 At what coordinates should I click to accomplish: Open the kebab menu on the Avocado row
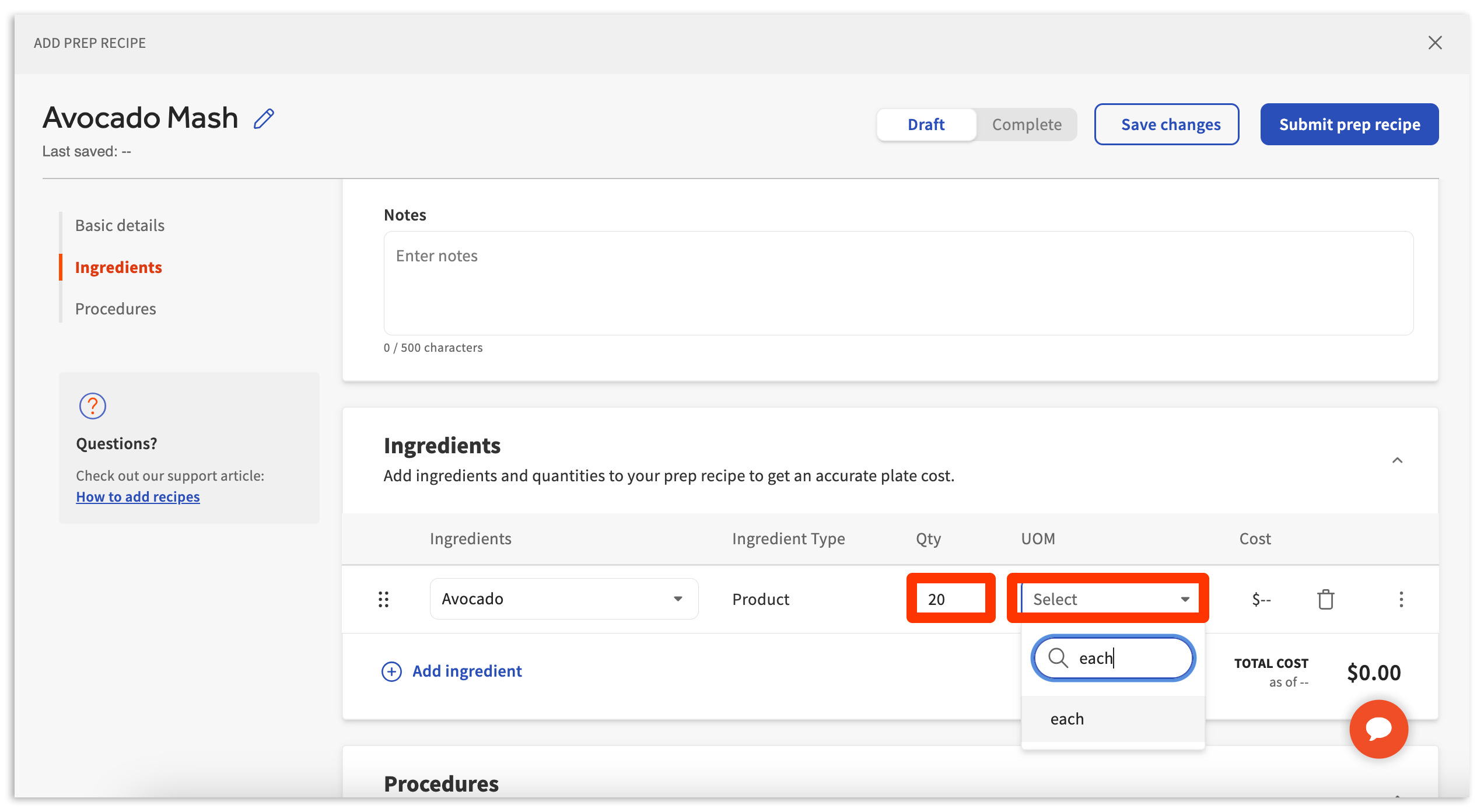[1402, 599]
